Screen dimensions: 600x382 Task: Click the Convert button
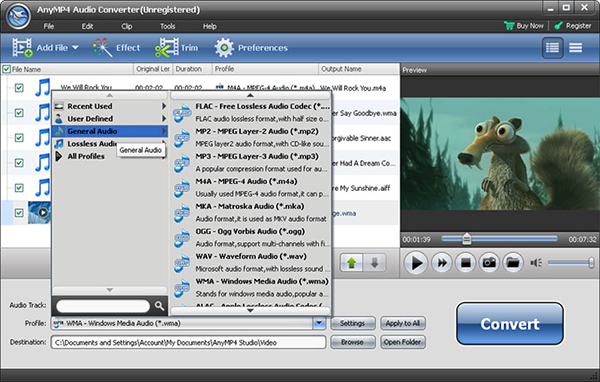[x=510, y=324]
